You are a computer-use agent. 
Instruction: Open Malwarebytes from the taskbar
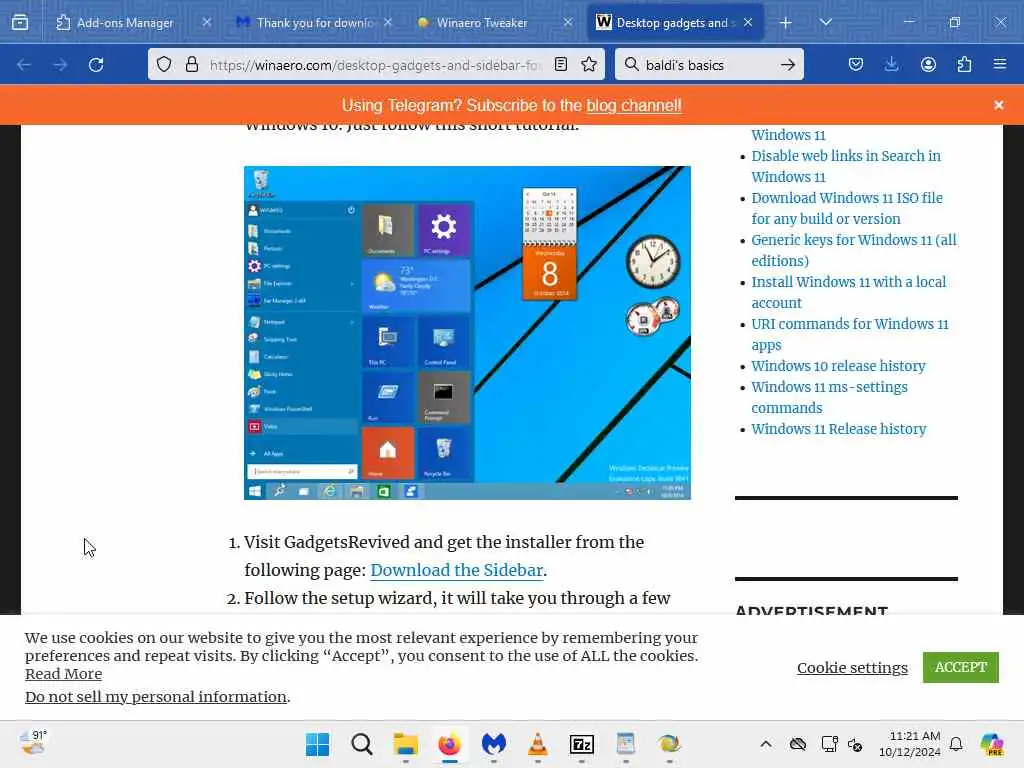point(494,744)
